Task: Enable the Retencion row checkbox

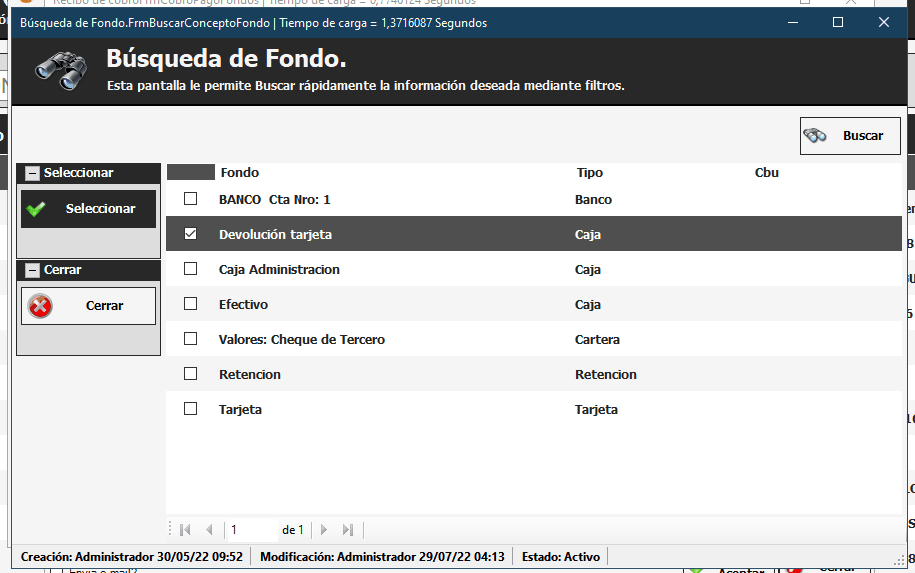Action: (190, 375)
